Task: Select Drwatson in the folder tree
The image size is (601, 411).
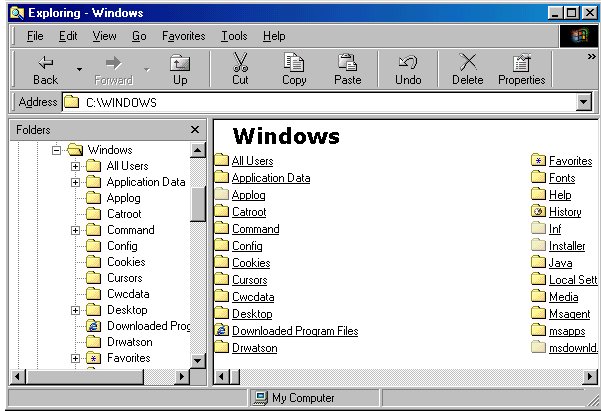Action: tap(130, 342)
